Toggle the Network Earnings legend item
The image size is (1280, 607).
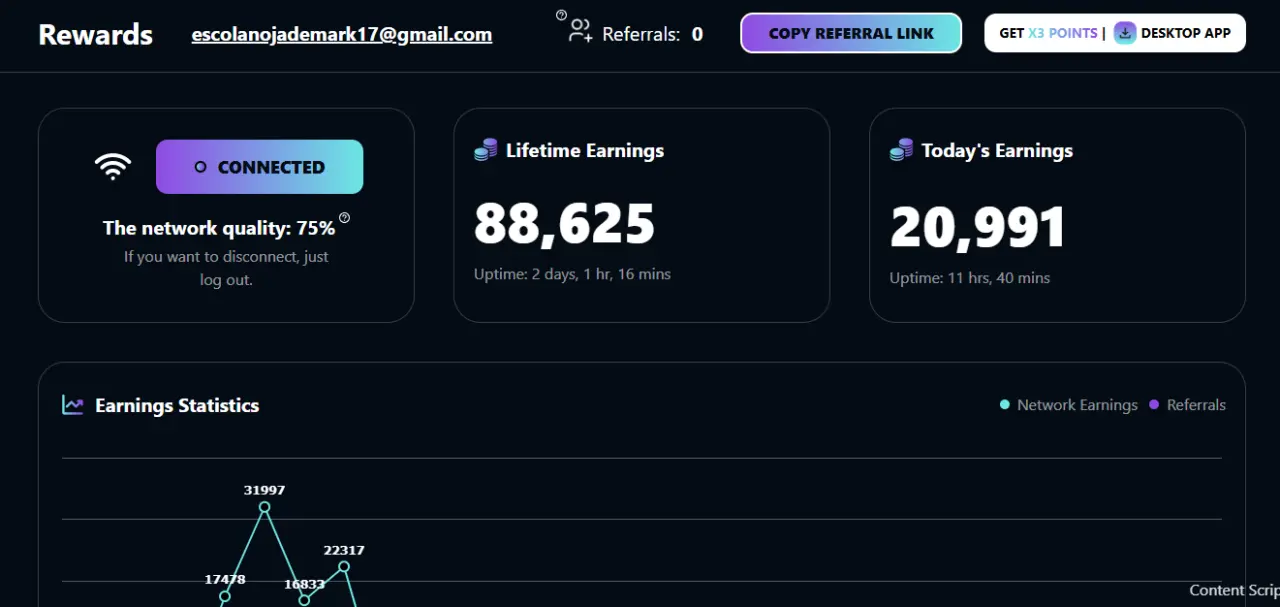[1069, 405]
